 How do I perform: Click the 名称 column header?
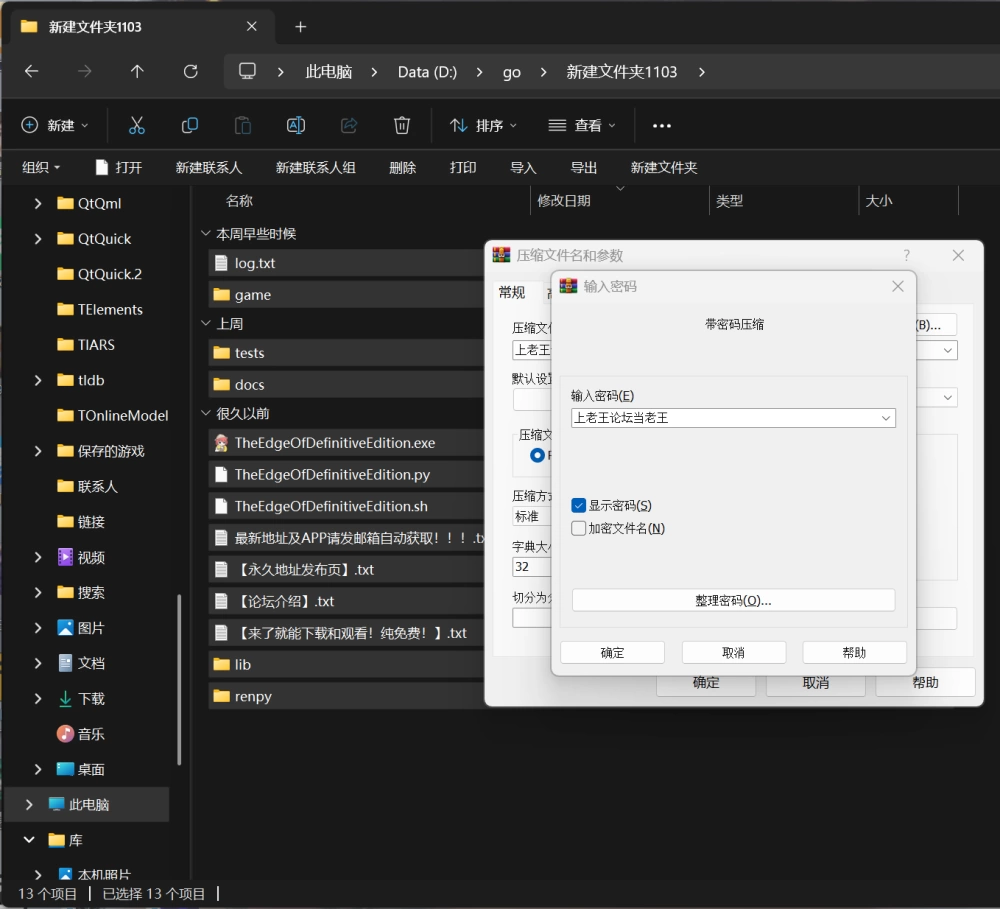click(239, 201)
